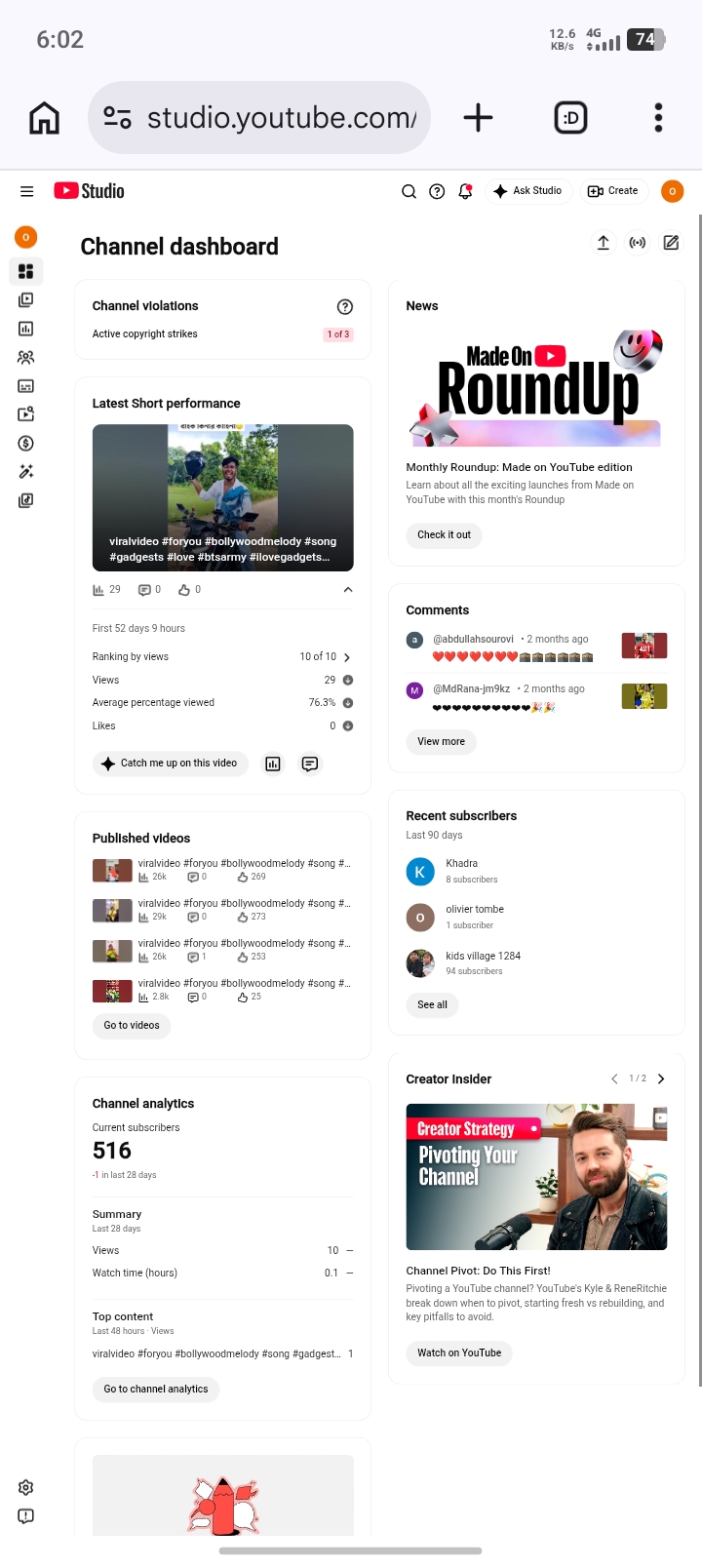Viewport: 702px width, 1568px height.
Task: Open the help question mark in the header
Action: point(437,191)
